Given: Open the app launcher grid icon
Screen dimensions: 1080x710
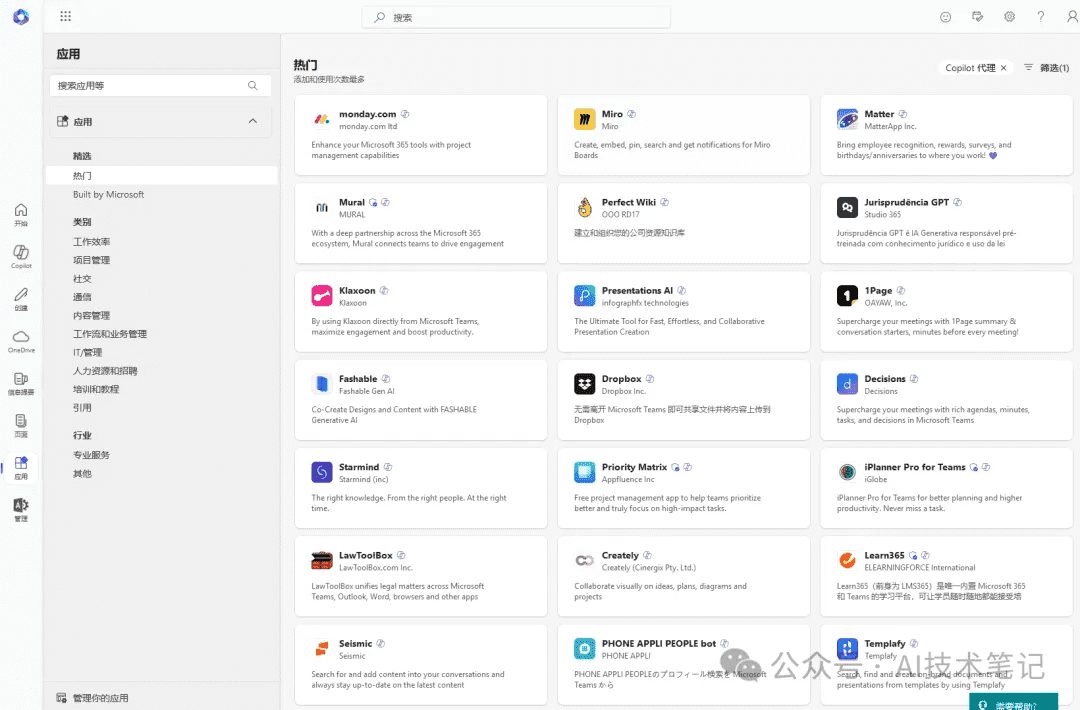Looking at the screenshot, I should point(65,16).
